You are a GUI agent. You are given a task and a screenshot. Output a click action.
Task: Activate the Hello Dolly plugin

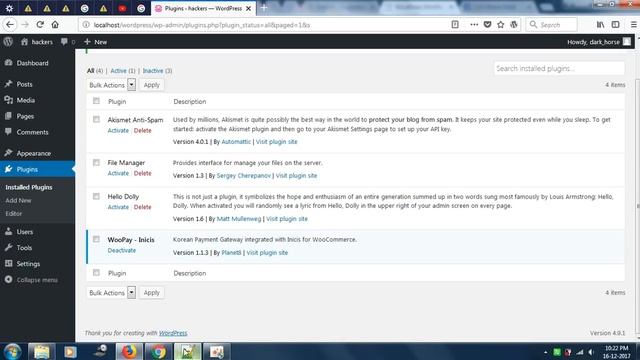click(118, 207)
